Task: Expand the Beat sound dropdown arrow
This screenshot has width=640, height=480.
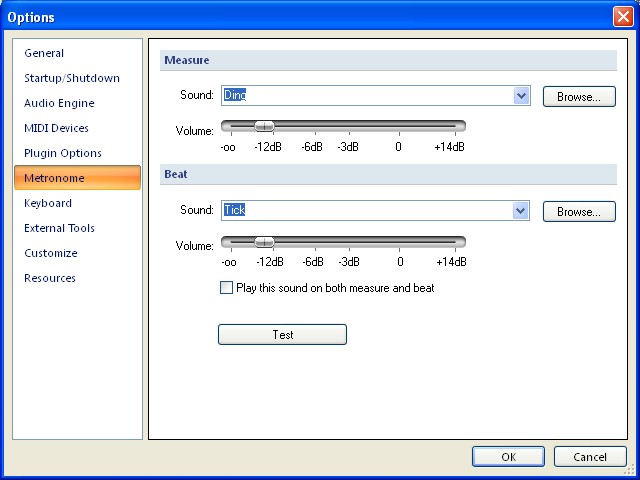Action: 520,211
